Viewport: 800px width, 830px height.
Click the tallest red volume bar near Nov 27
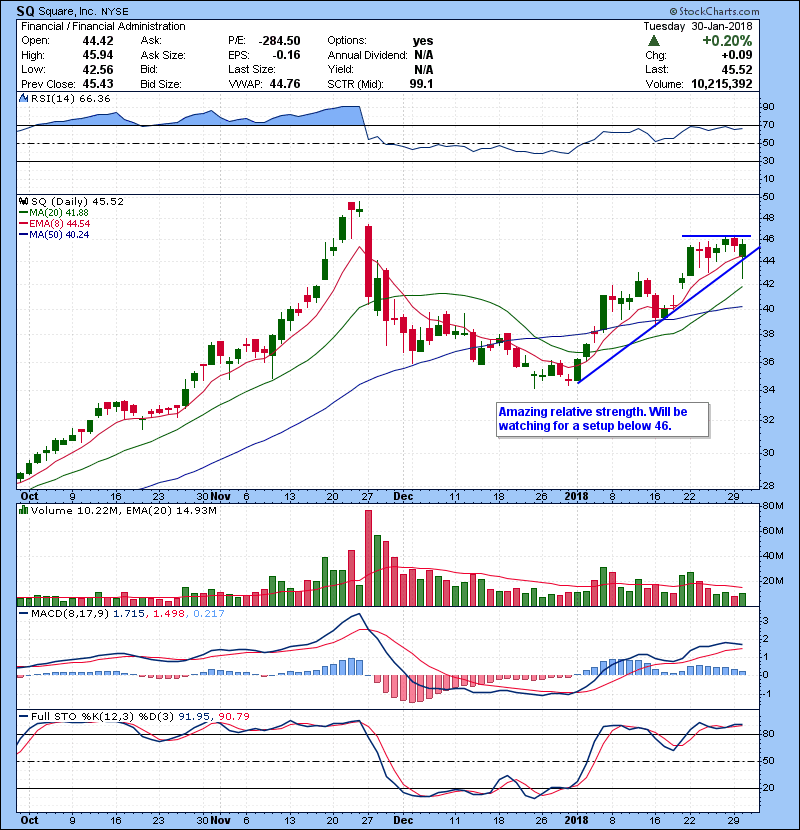368,558
